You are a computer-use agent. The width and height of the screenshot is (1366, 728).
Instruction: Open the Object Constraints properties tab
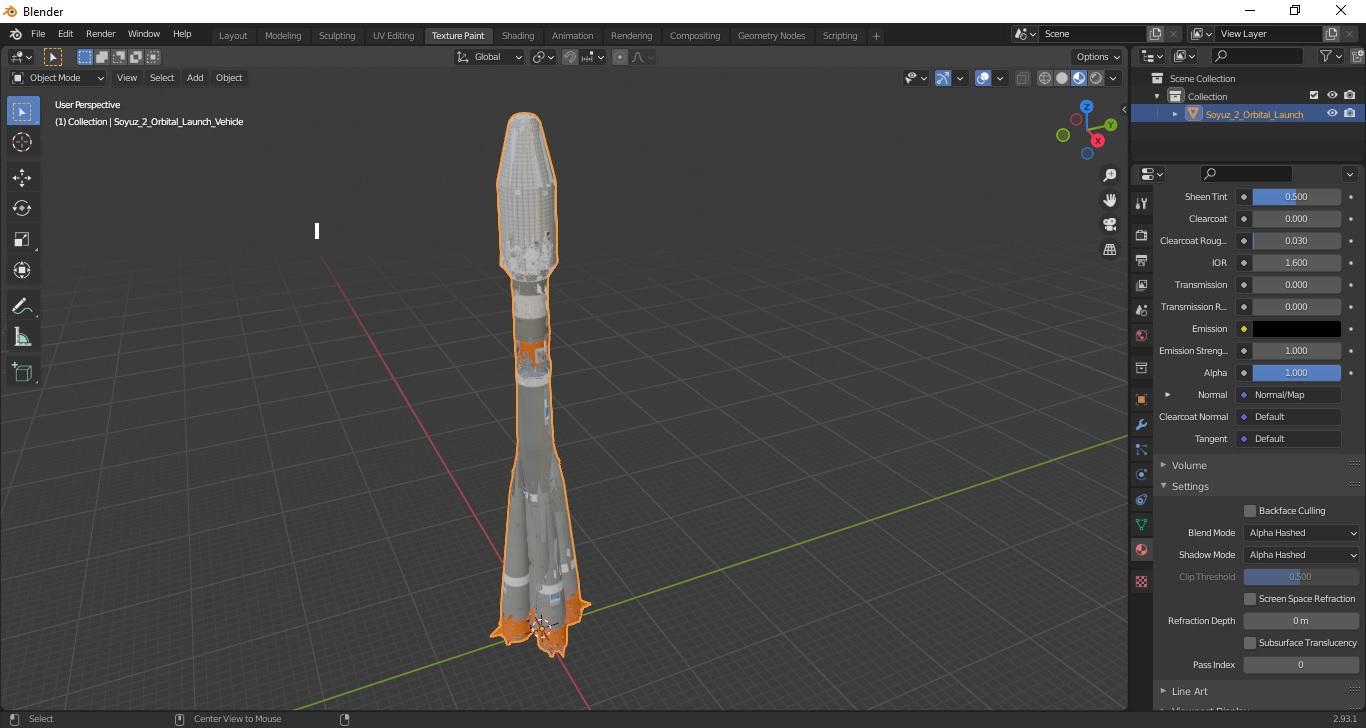click(x=1141, y=499)
